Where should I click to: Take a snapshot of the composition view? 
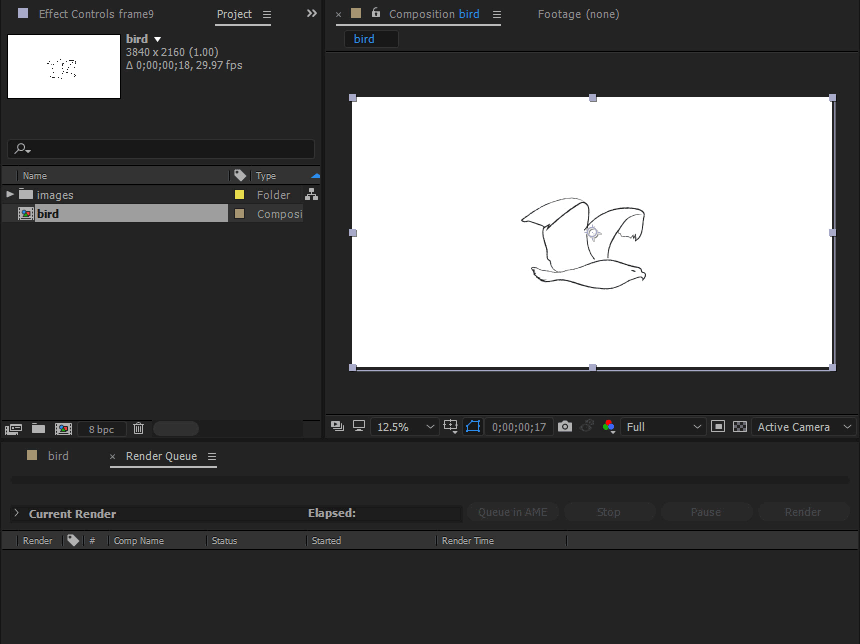(x=564, y=426)
